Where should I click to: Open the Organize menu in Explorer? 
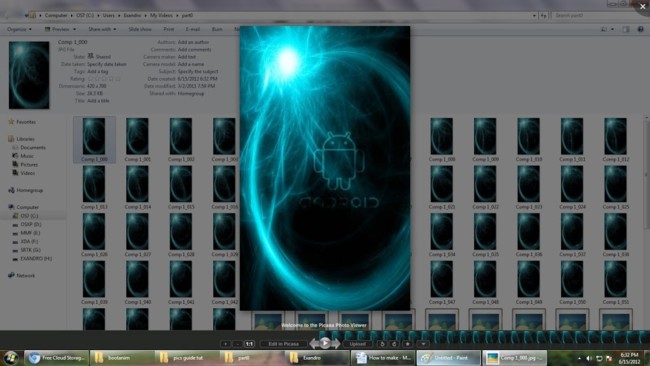point(19,29)
